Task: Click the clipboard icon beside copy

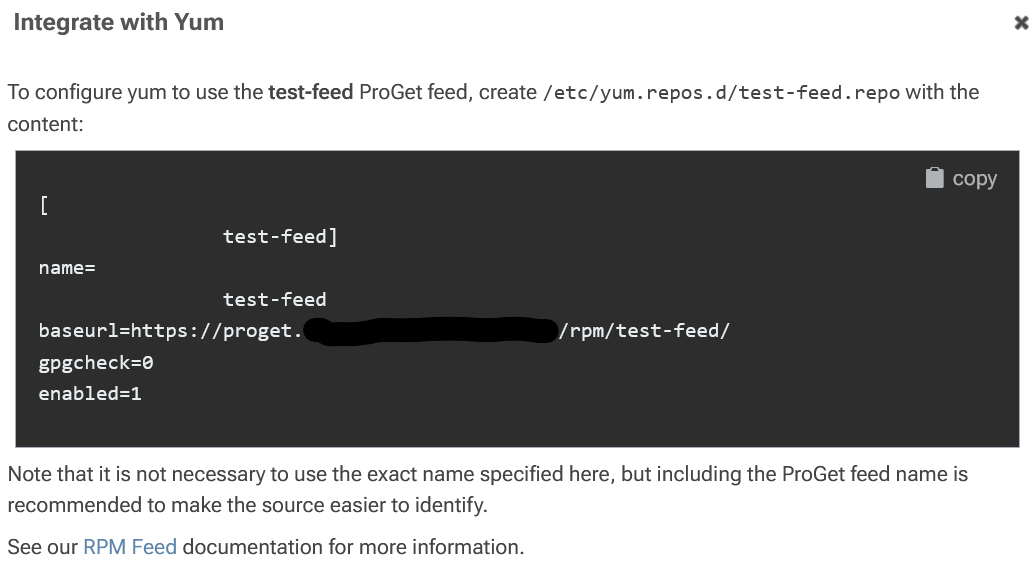Action: [x=934, y=178]
